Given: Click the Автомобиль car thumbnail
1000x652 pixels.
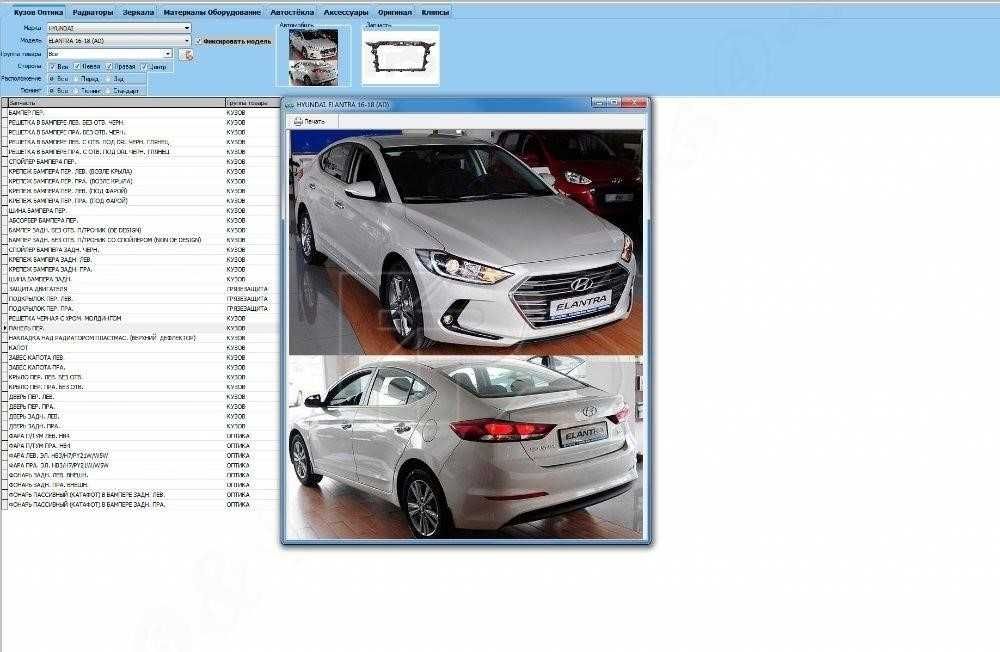Looking at the screenshot, I should (x=313, y=57).
